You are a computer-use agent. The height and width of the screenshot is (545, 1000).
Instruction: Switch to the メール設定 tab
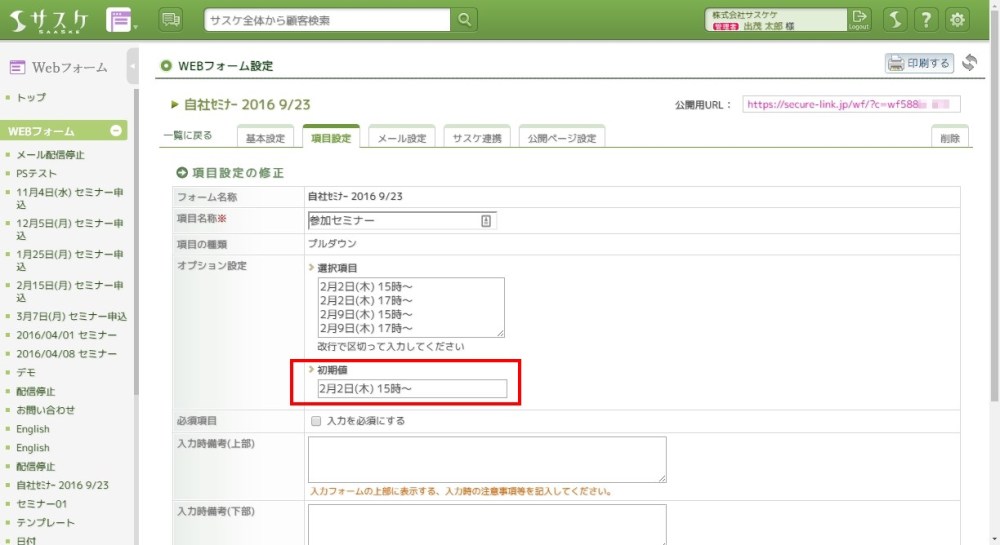tap(402, 138)
